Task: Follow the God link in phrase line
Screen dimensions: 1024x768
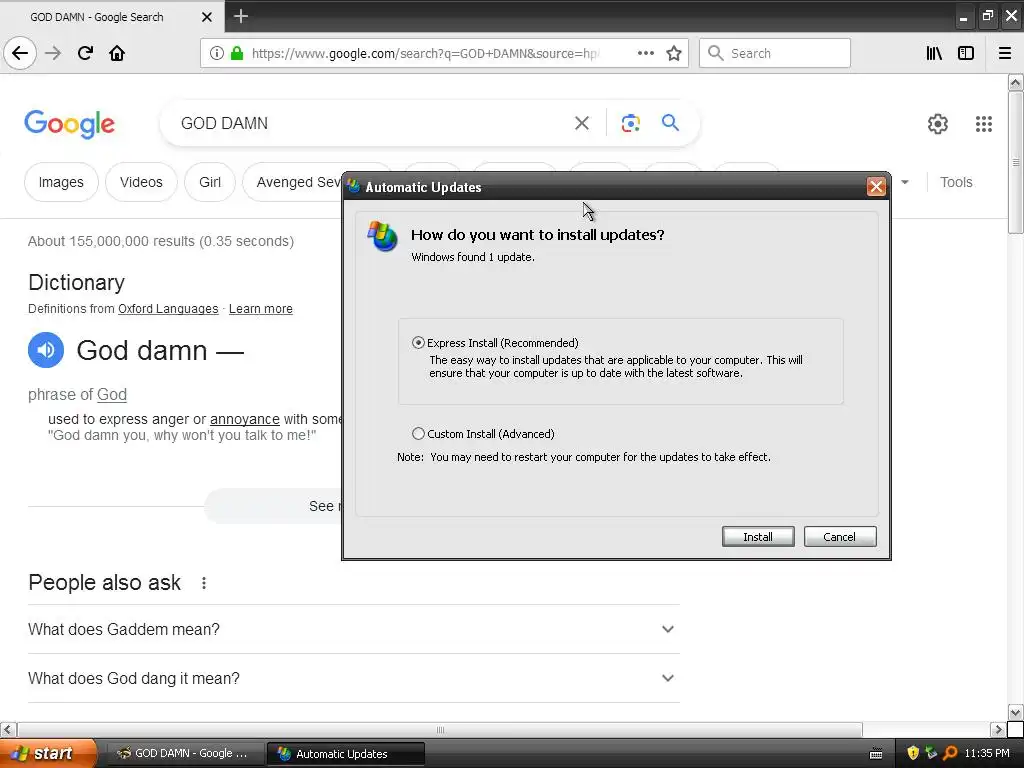Action: click(x=112, y=394)
